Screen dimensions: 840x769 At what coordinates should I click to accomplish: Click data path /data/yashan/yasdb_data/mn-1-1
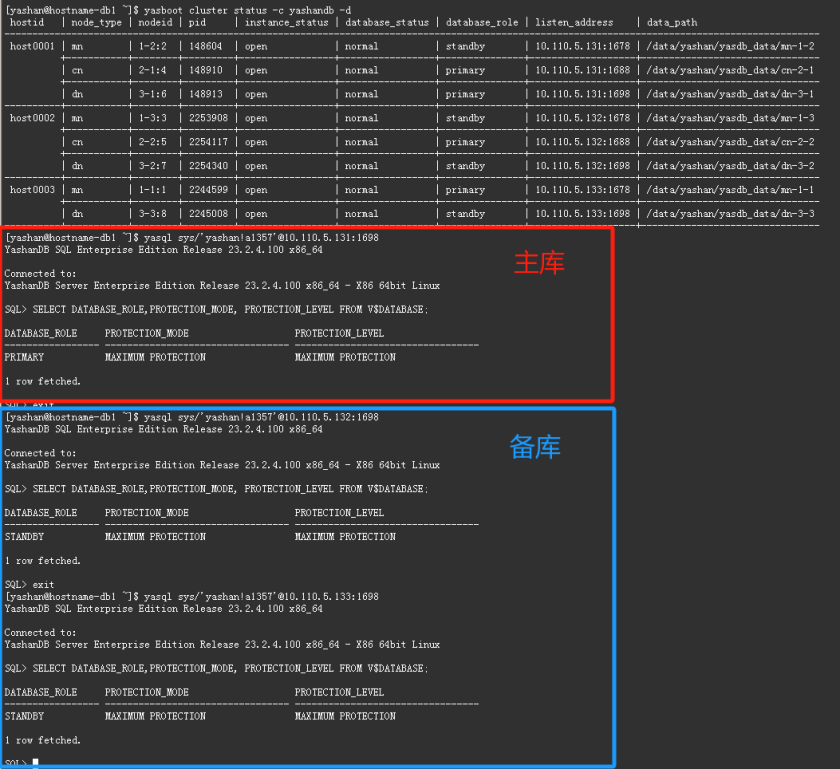[x=731, y=190]
